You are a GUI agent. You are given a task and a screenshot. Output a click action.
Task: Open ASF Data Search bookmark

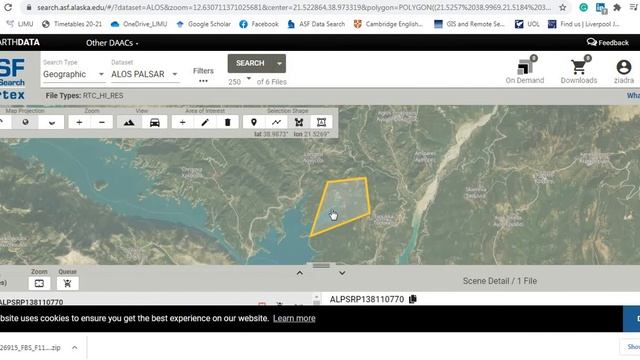(316, 24)
